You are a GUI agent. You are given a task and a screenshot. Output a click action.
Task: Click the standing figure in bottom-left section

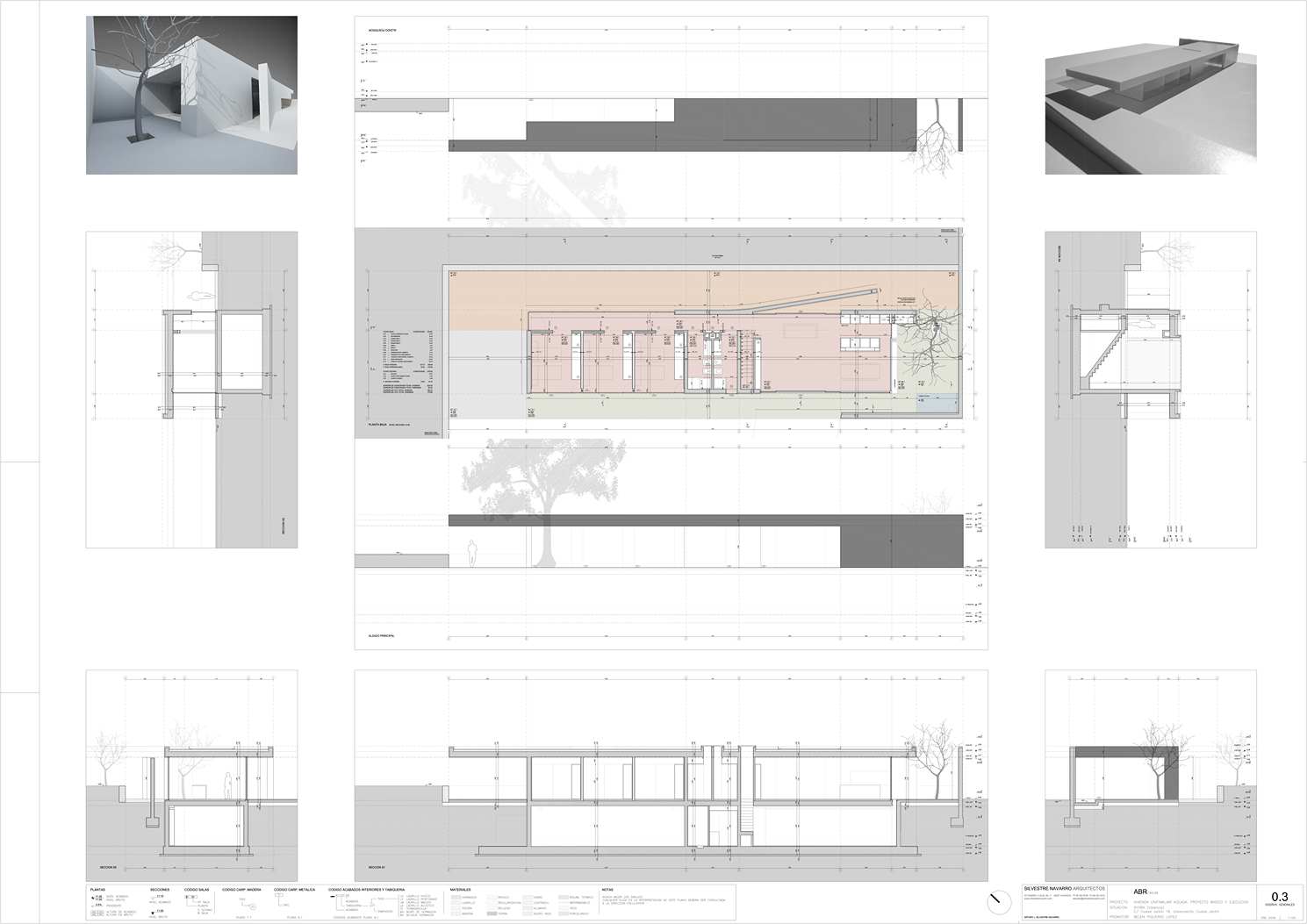tap(227, 787)
